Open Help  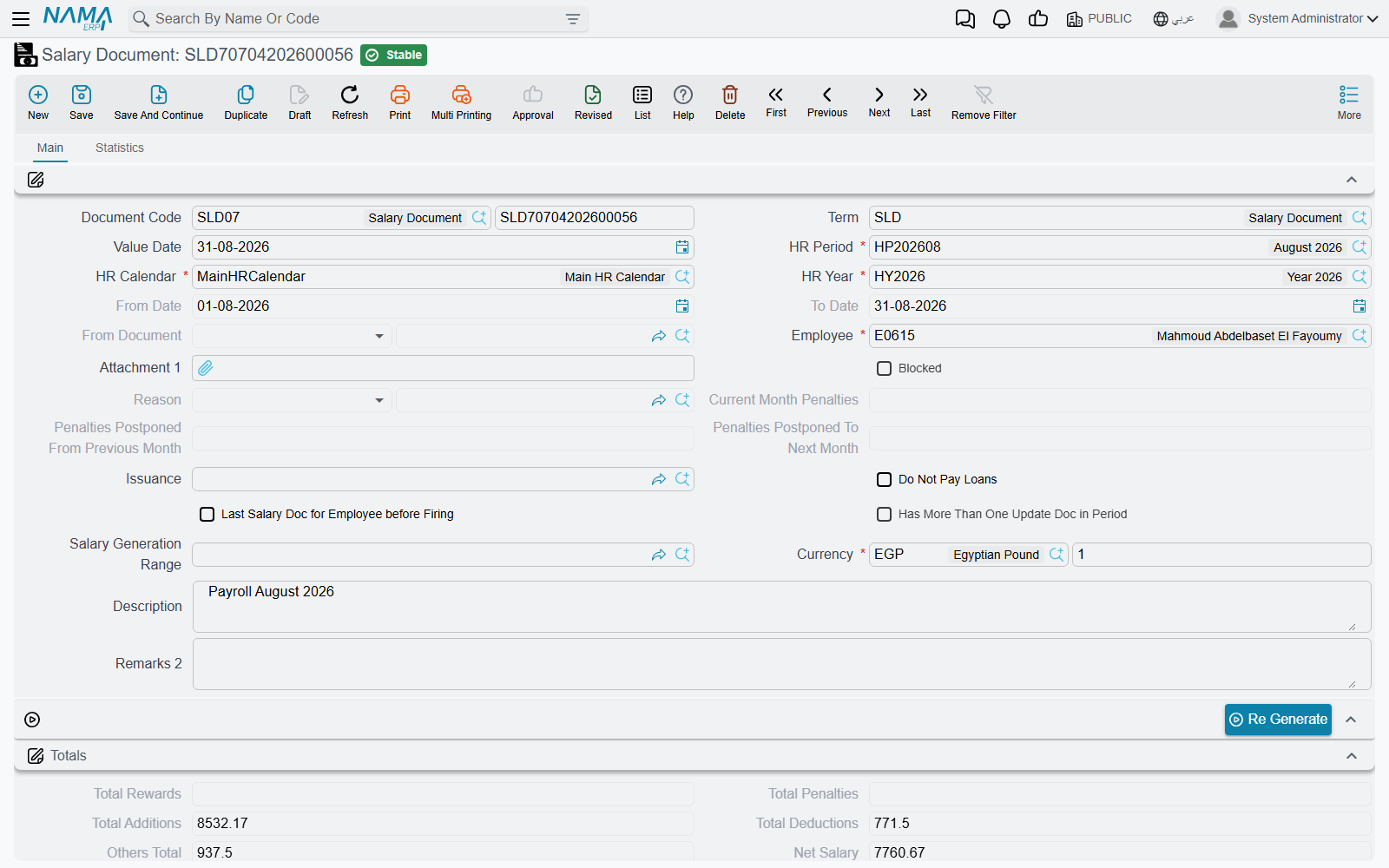683,102
